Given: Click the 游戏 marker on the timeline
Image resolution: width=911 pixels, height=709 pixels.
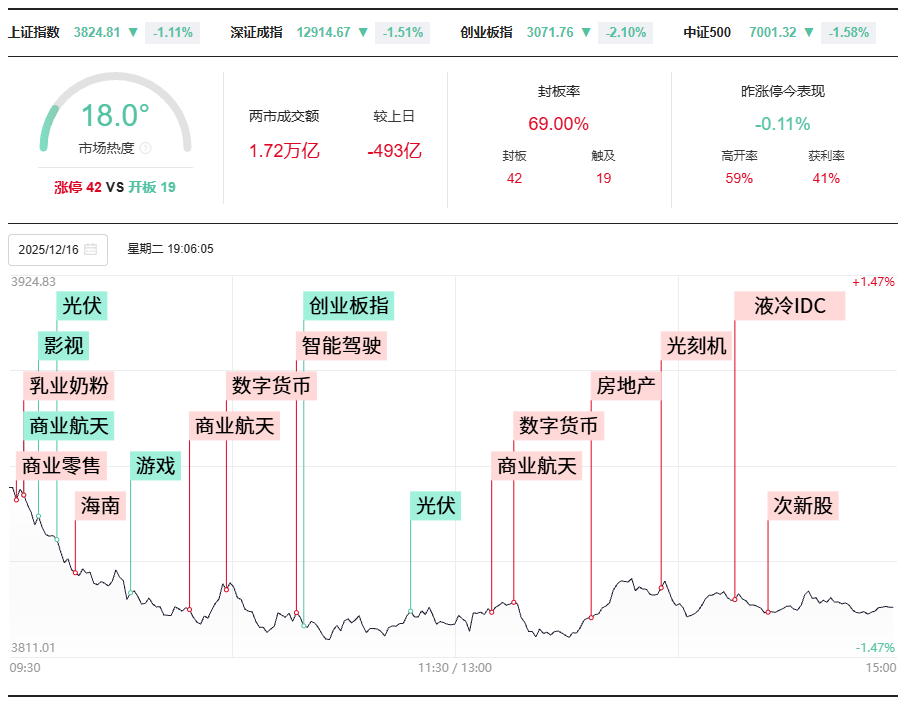Looking at the screenshot, I should click(157, 466).
